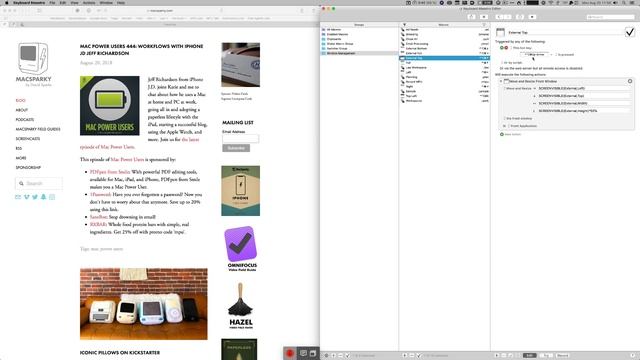The height and width of the screenshot is (360, 640).
Task: Open the Actions menu
Action: point(89,3)
